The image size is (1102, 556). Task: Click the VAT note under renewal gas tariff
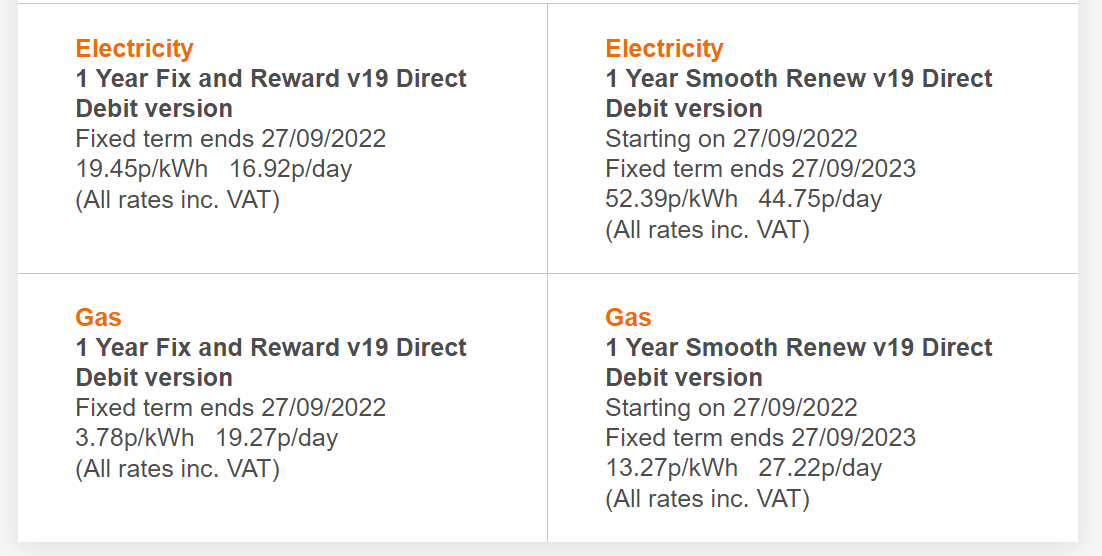tap(708, 499)
